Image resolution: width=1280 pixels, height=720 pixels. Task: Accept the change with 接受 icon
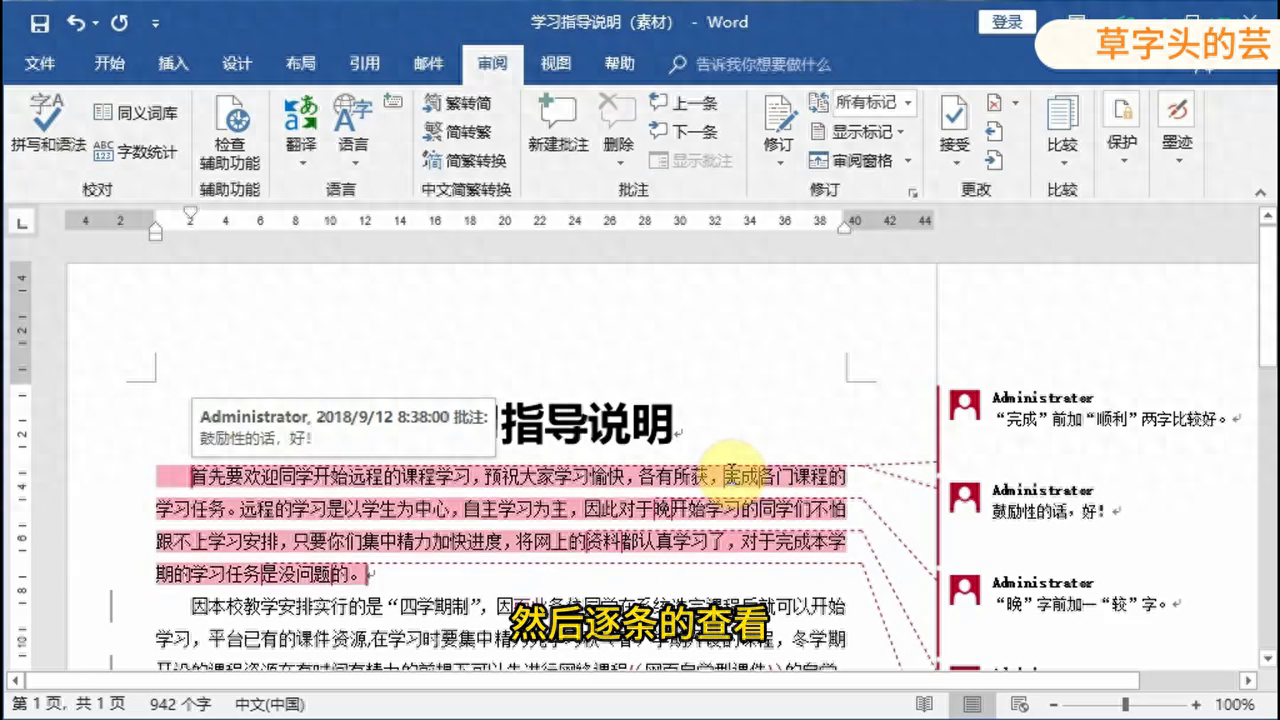pyautogui.click(x=954, y=113)
